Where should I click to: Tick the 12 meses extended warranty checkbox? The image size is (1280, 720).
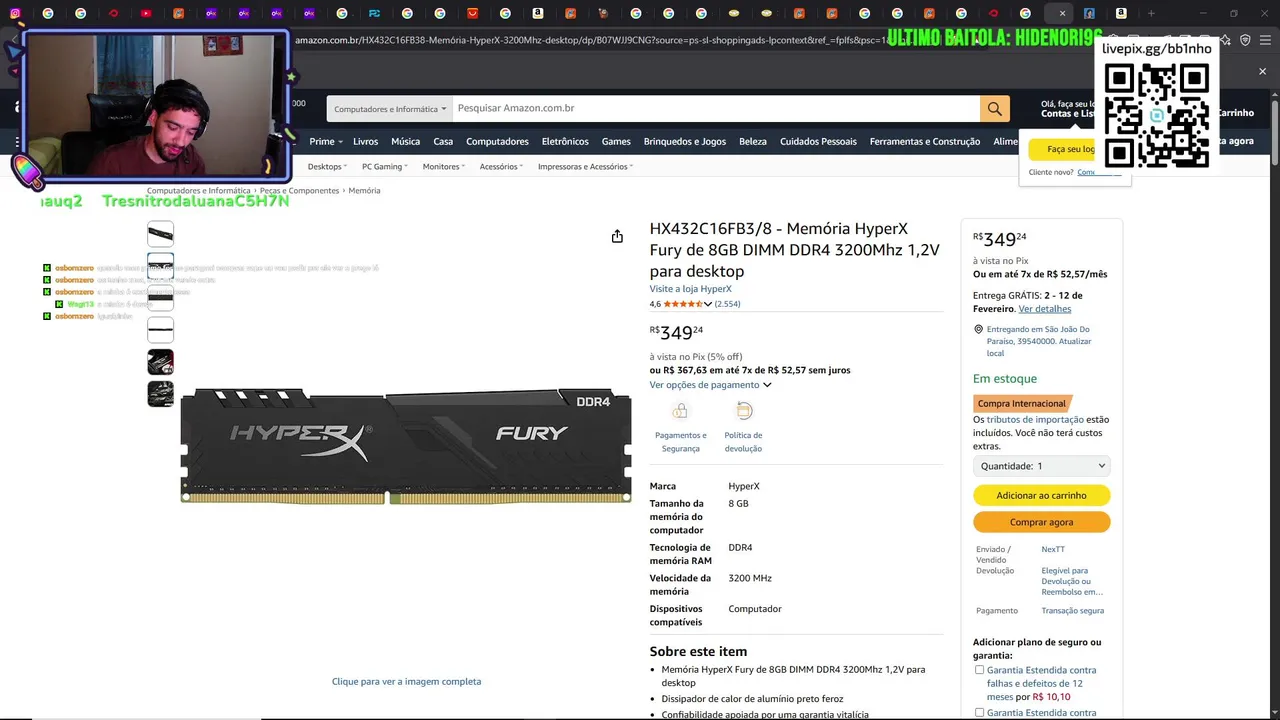(x=980, y=670)
